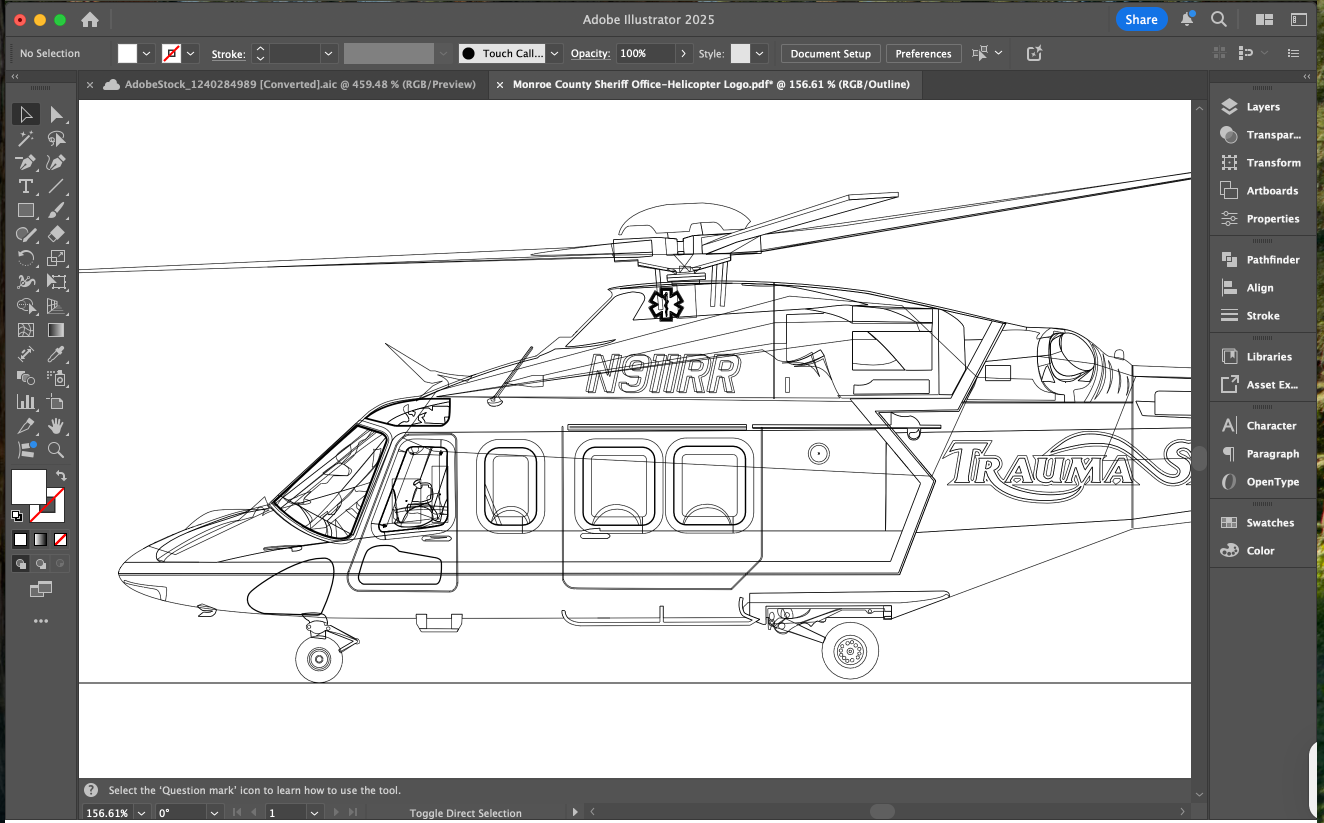The width and height of the screenshot is (1324, 823).
Task: Click the underlined Stroke label link
Action: point(228,54)
